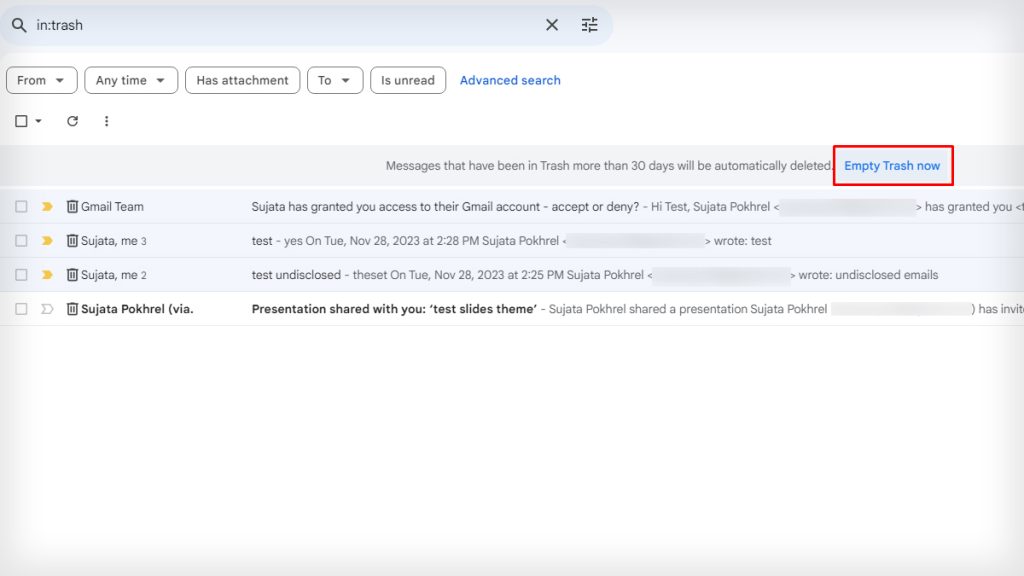The height and width of the screenshot is (576, 1024).
Task: Click the trash icon next to Gmail Team
Action: pos(72,206)
